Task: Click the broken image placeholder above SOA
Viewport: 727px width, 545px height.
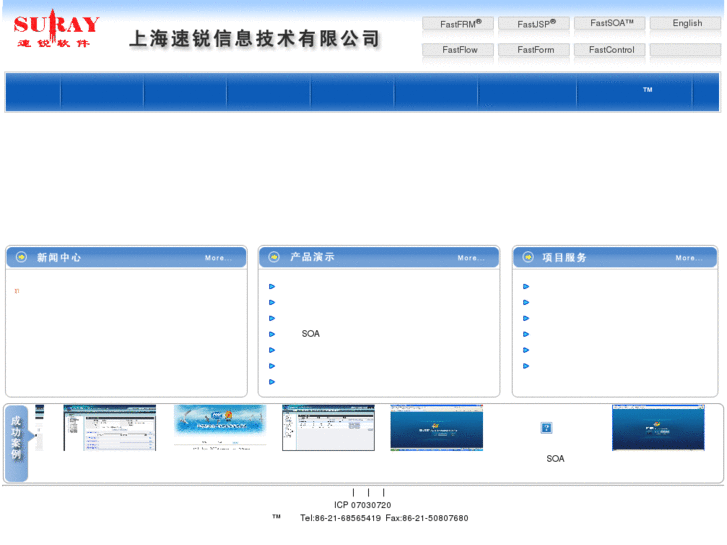Action: tap(546, 428)
